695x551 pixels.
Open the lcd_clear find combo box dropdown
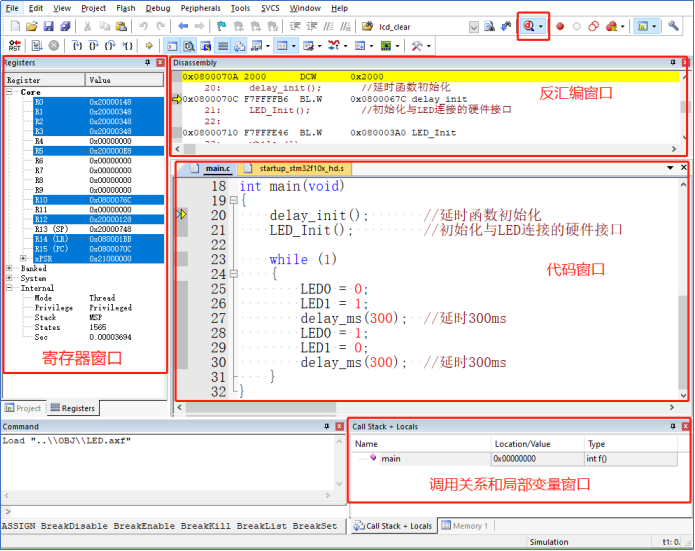[474, 27]
